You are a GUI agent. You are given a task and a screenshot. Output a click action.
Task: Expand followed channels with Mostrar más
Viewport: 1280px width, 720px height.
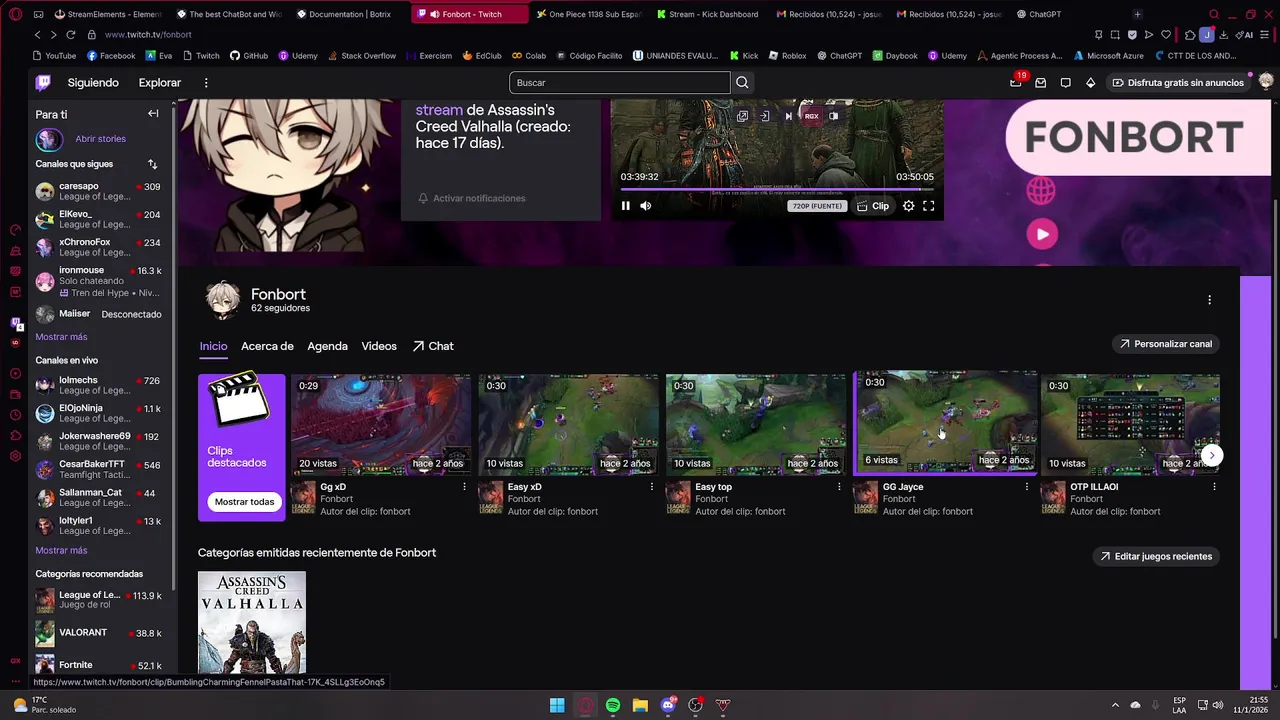coord(61,337)
